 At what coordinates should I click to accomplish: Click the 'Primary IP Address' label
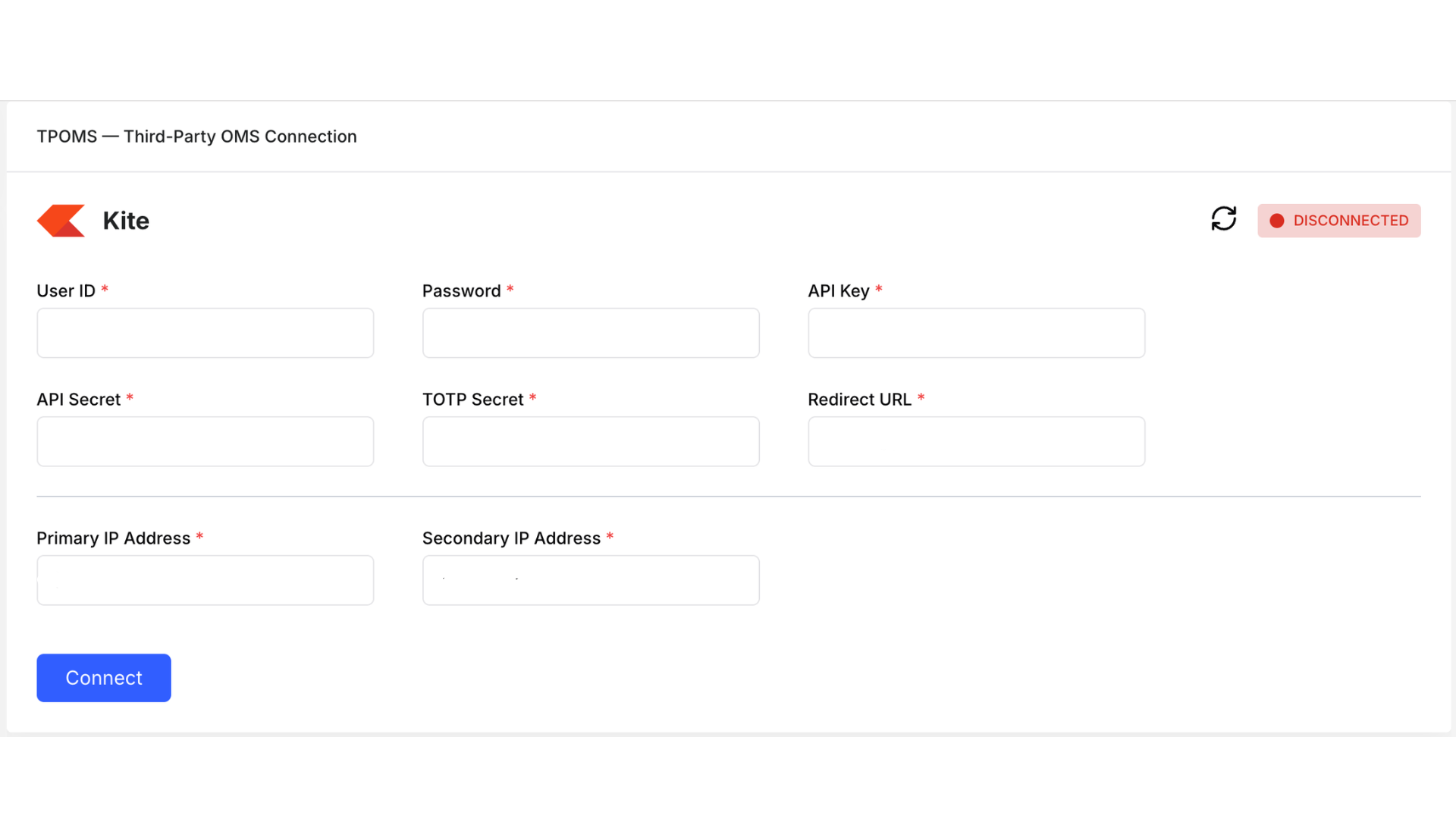pos(114,538)
